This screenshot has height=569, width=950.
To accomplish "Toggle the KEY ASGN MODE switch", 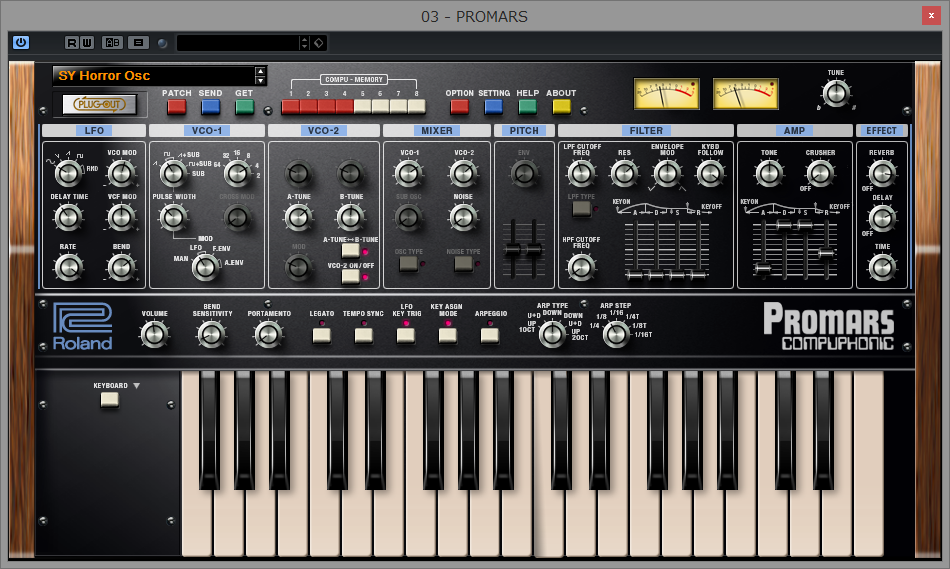I will pos(448,336).
